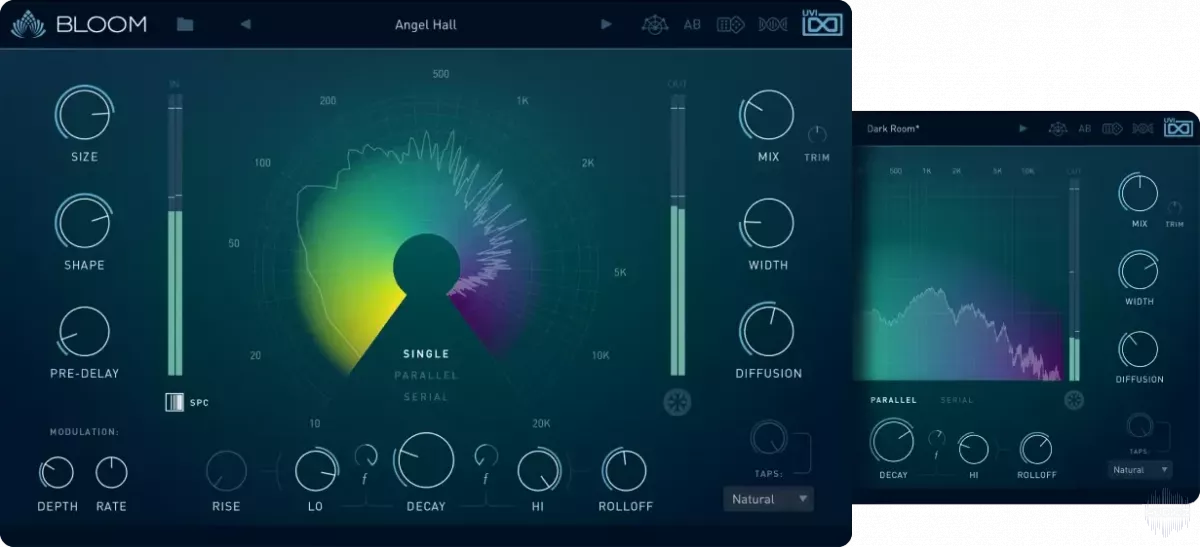Activate the snowflake freeze button in main window
This screenshot has width=1200, height=547.
click(x=676, y=403)
